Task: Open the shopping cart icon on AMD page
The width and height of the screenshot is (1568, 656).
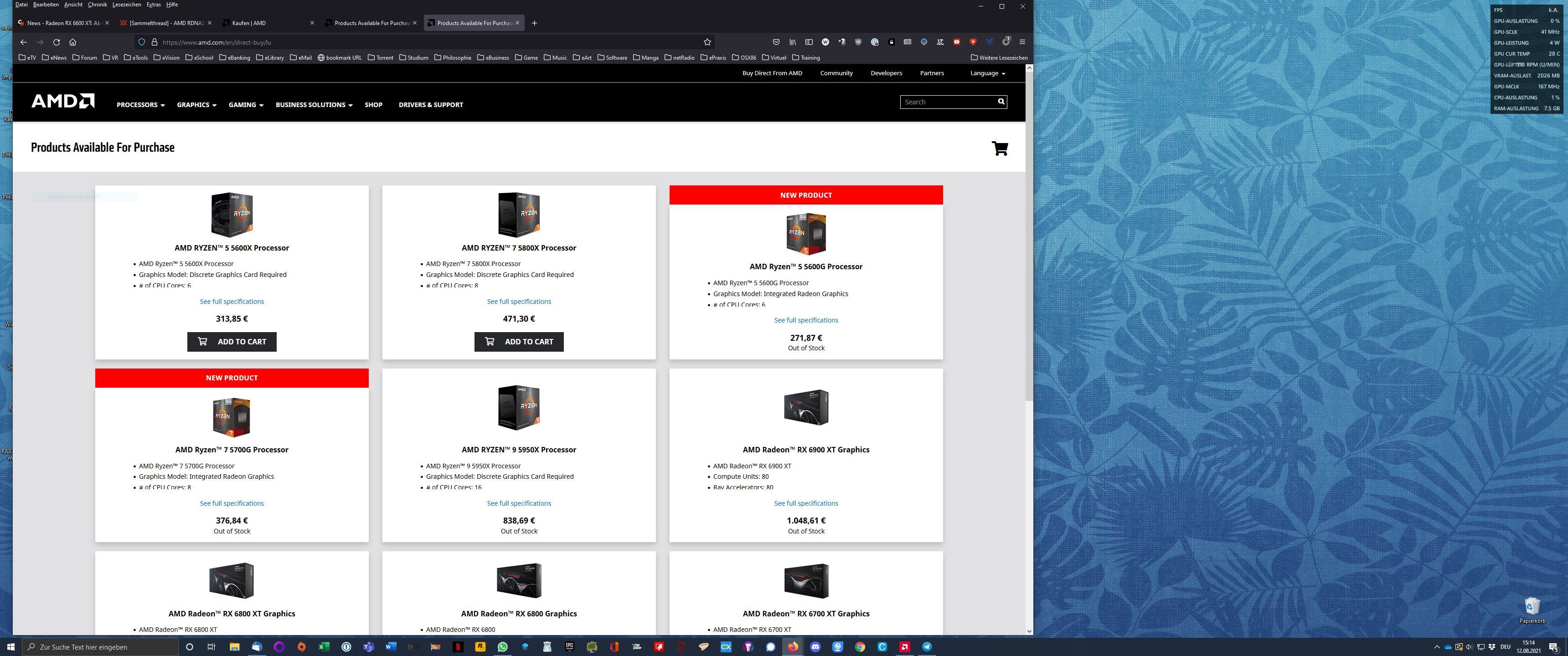Action: click(x=1000, y=148)
